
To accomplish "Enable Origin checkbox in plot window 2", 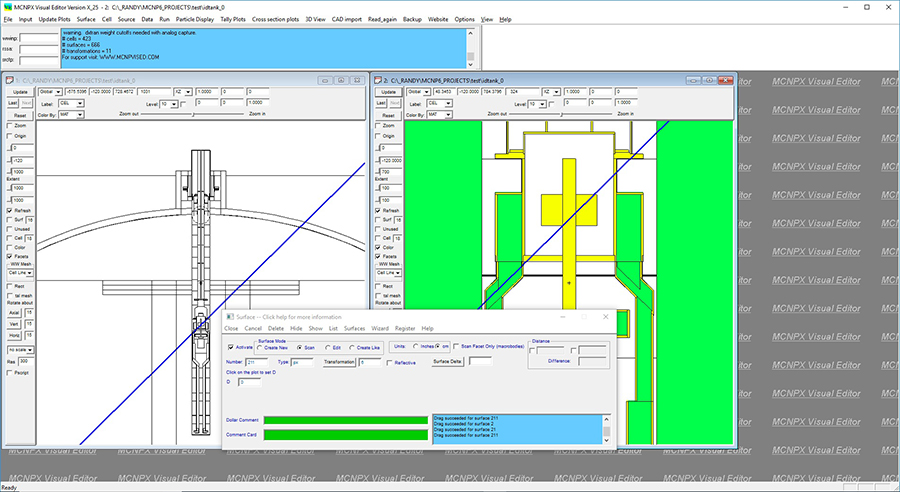I will click(378, 136).
